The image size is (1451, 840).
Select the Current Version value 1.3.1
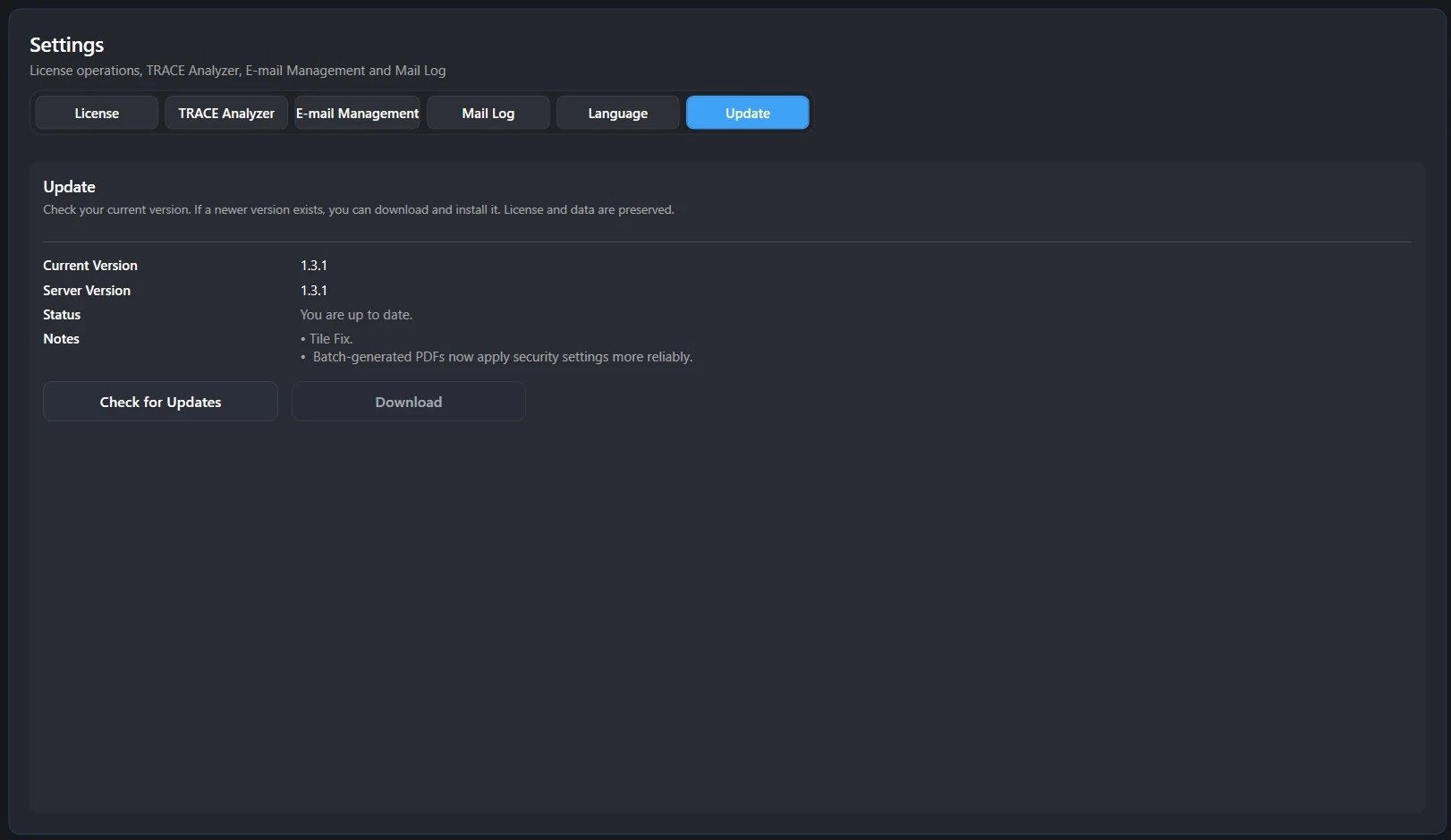313,265
